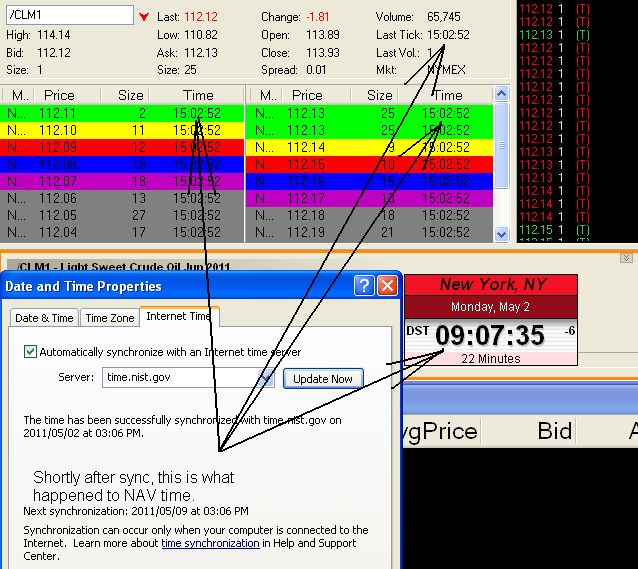Collapse the chart panel with double-chevron icon
The image size is (638, 569).
(x=626, y=258)
